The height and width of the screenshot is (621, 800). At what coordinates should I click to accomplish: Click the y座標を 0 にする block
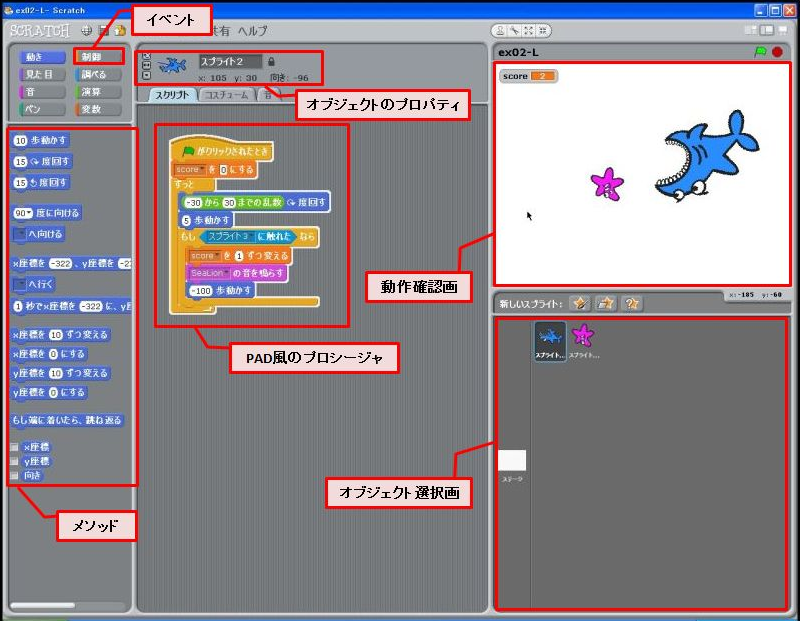[49, 392]
